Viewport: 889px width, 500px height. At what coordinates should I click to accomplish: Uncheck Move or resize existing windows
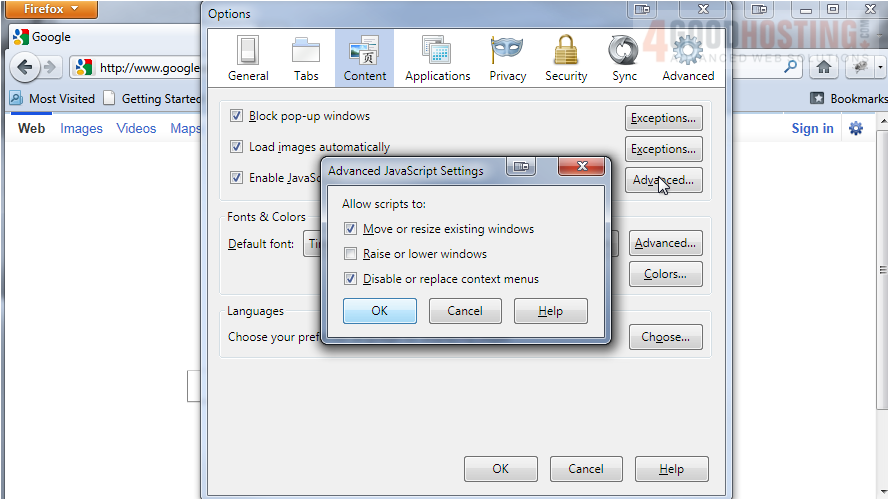pyautogui.click(x=350, y=229)
